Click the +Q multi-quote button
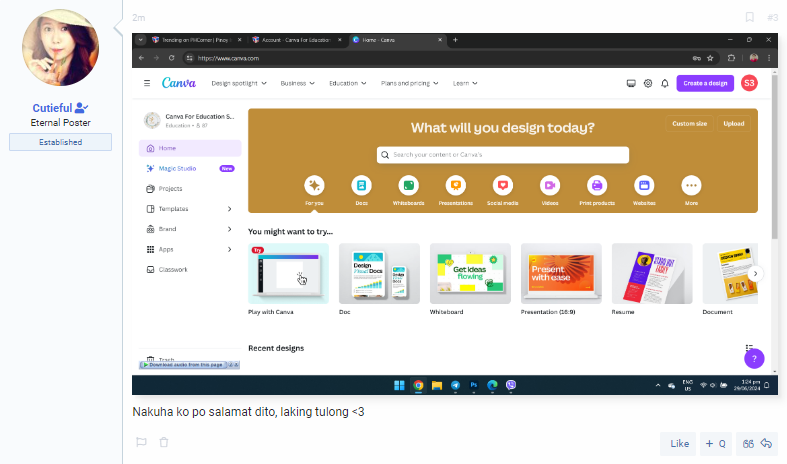The image size is (787, 464). pyautogui.click(x=715, y=443)
